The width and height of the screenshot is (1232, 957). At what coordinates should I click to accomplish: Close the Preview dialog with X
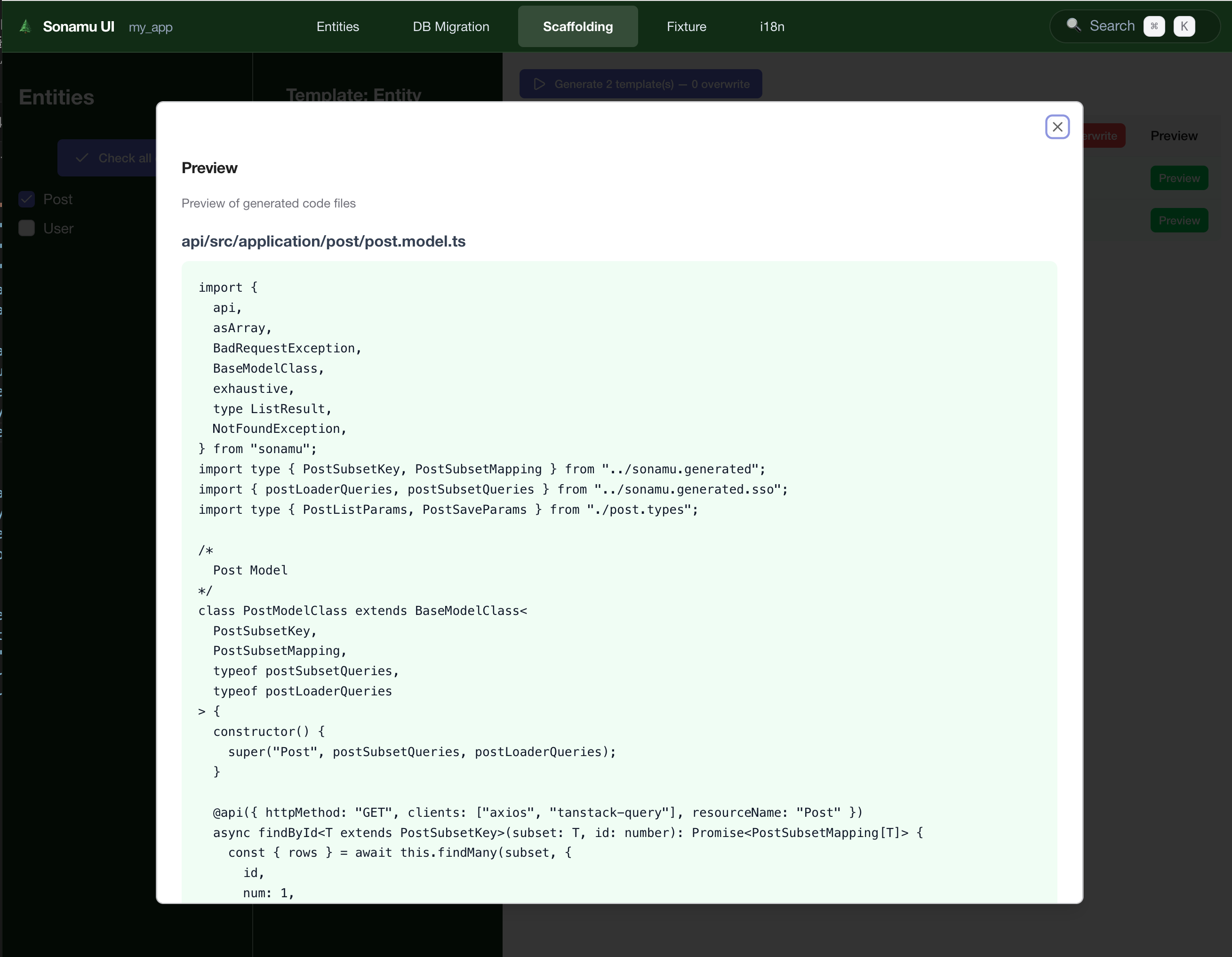pyautogui.click(x=1057, y=127)
